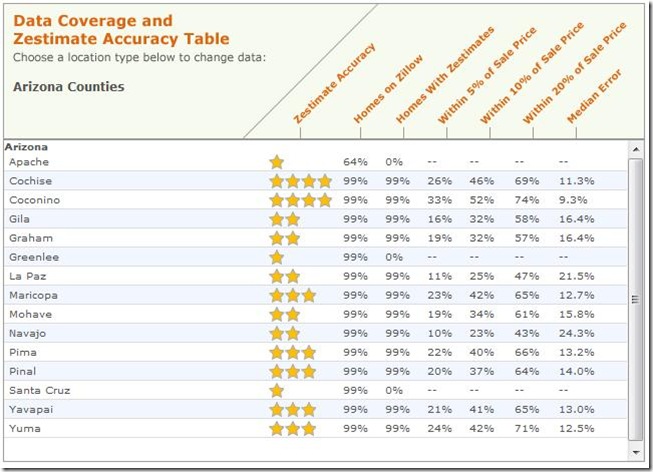Click Santa Cruz's single star icon
This screenshot has height=472, width=653.
coord(277,391)
